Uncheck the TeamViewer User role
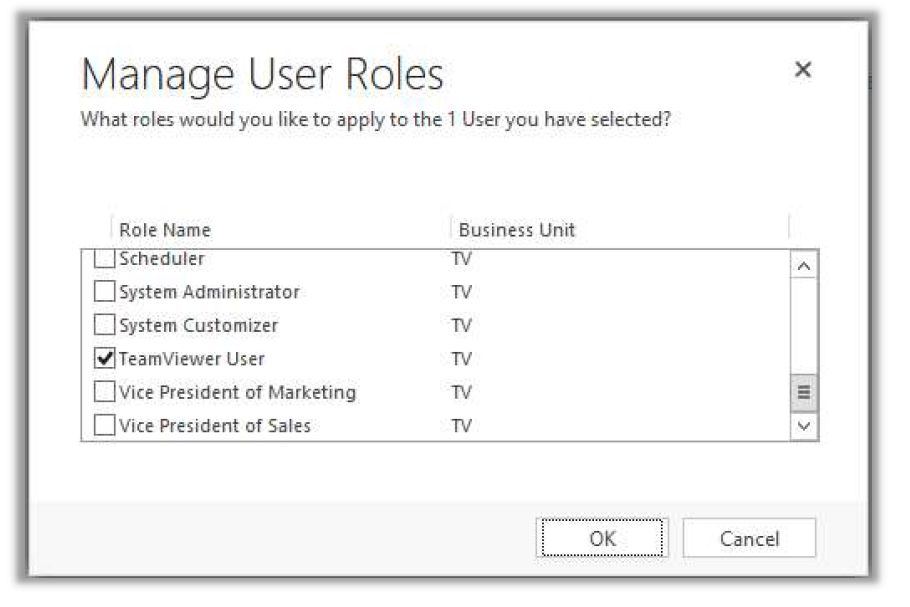Viewport: 910px width, 607px height. 104,359
